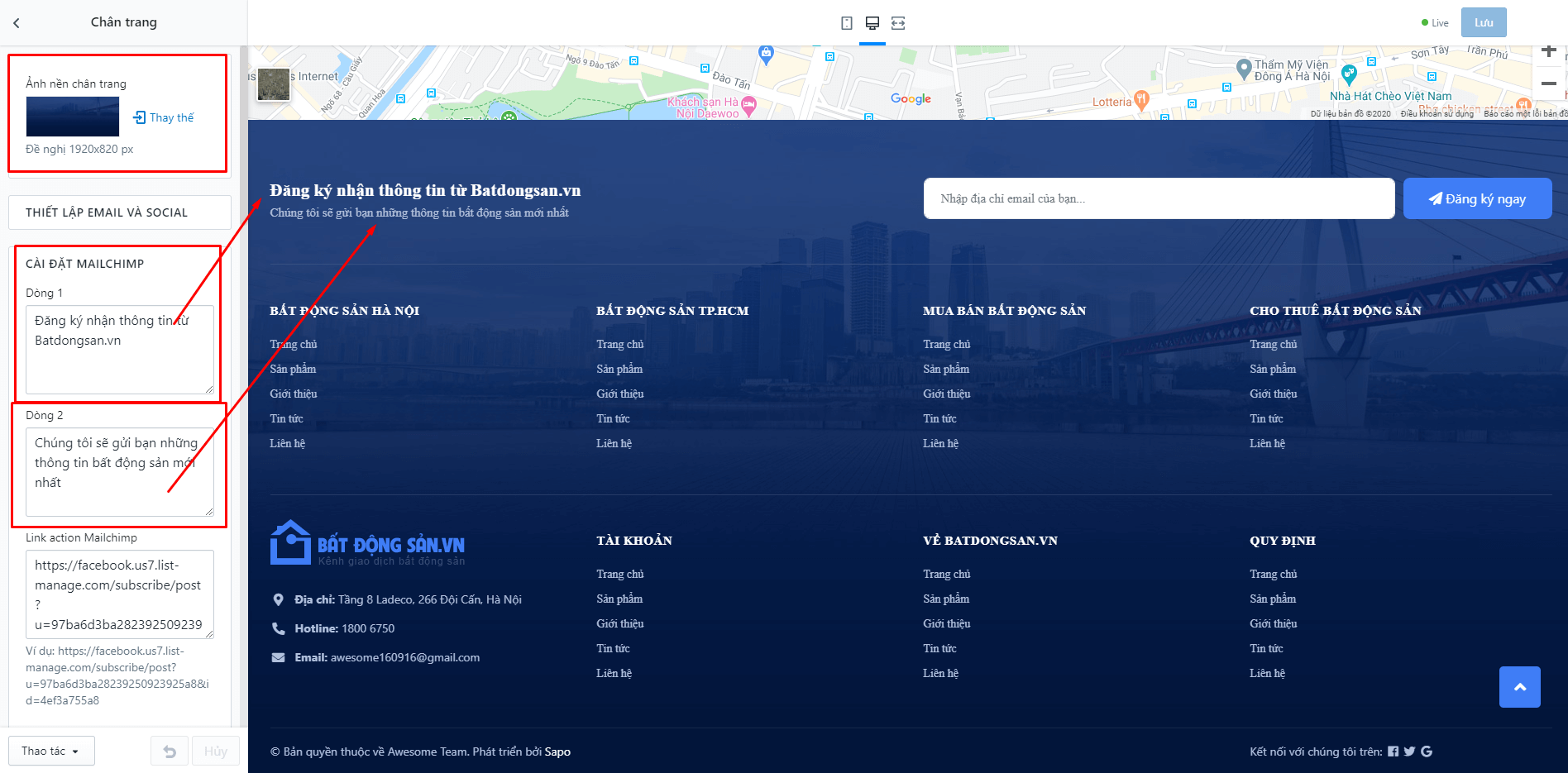Click the Nhà Hát Chèo Việt Nam pin

click(x=1349, y=75)
